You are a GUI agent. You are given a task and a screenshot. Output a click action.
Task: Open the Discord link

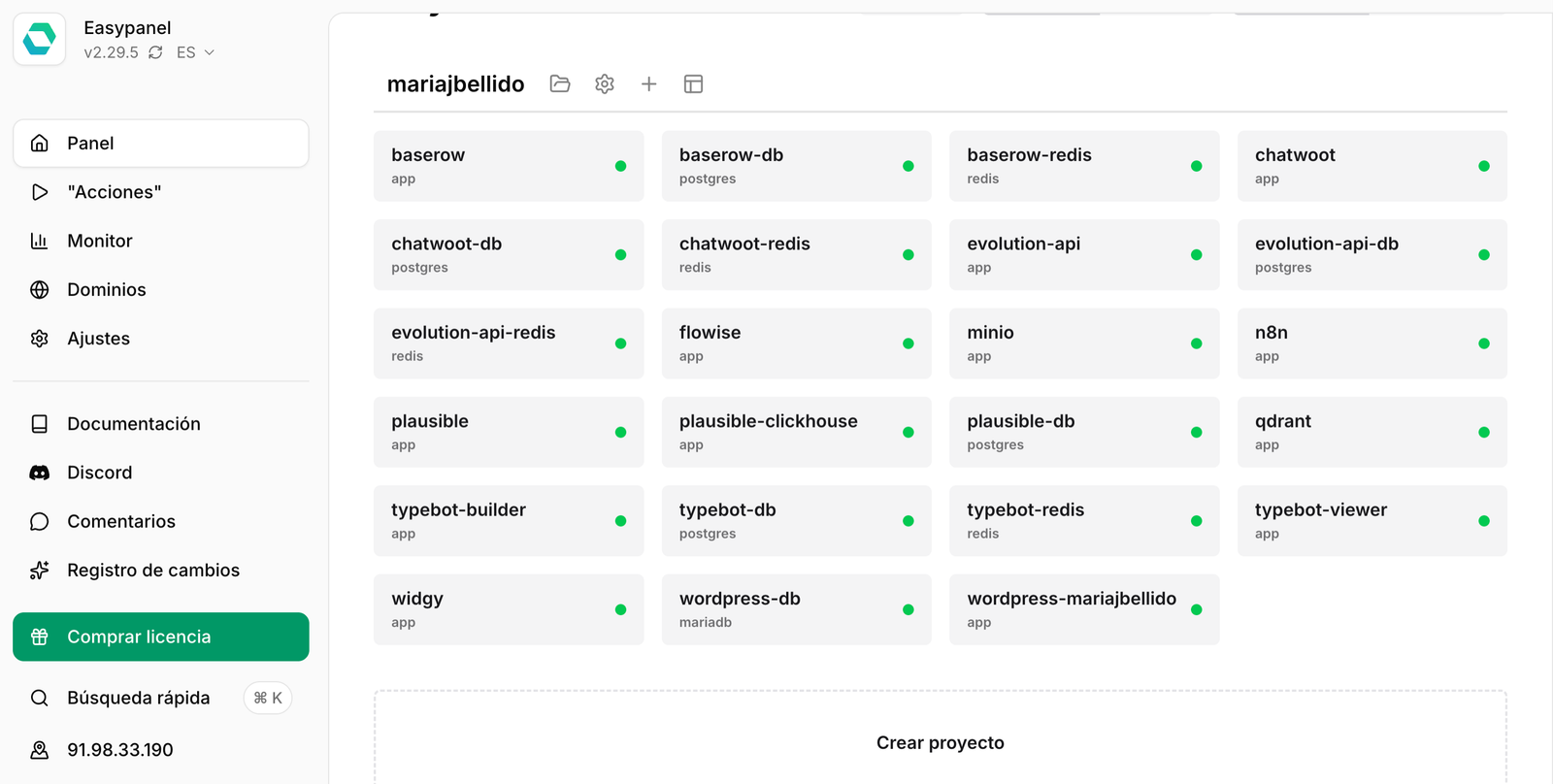[161, 473]
